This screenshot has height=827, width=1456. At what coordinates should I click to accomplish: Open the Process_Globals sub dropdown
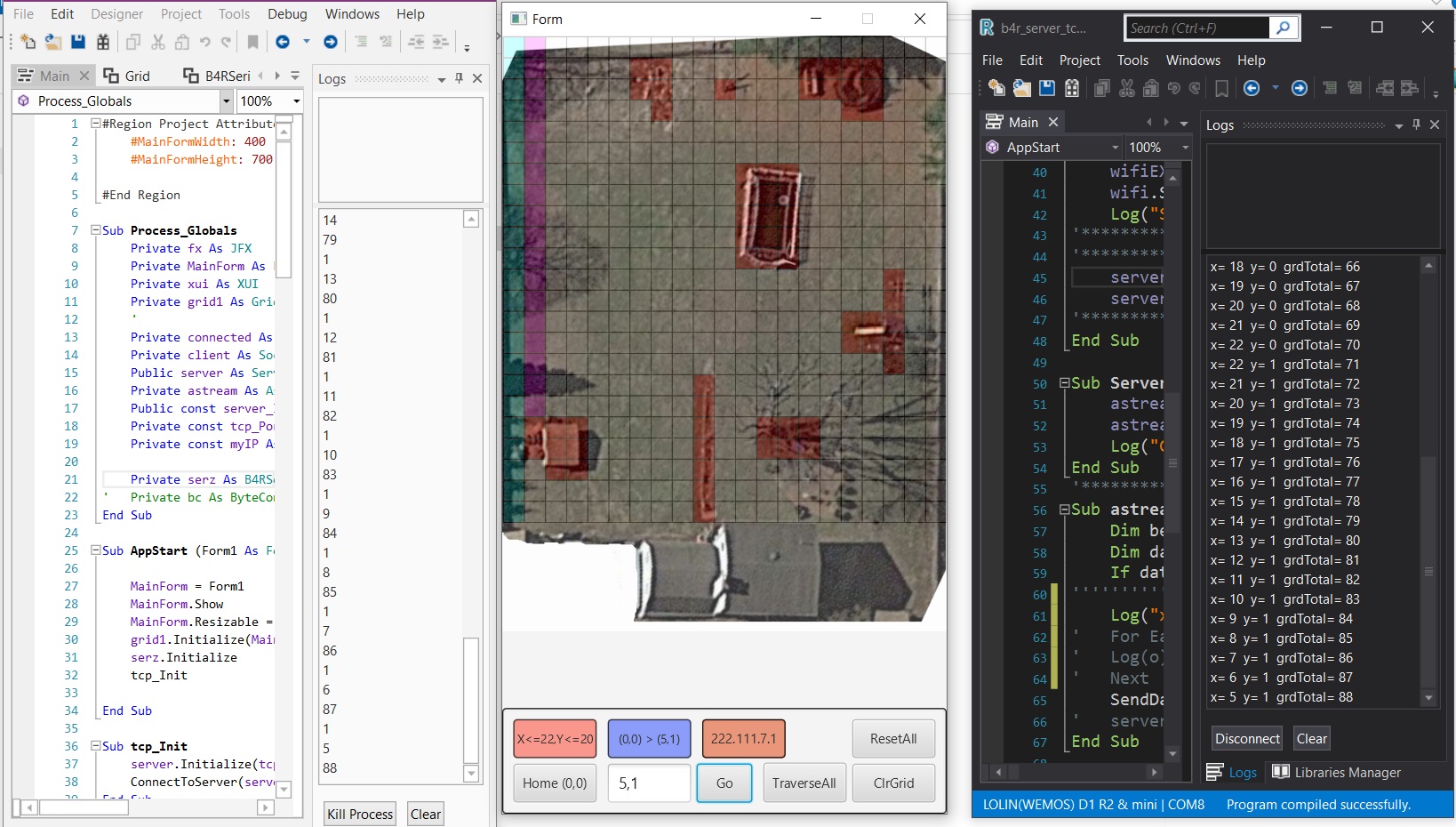[226, 101]
